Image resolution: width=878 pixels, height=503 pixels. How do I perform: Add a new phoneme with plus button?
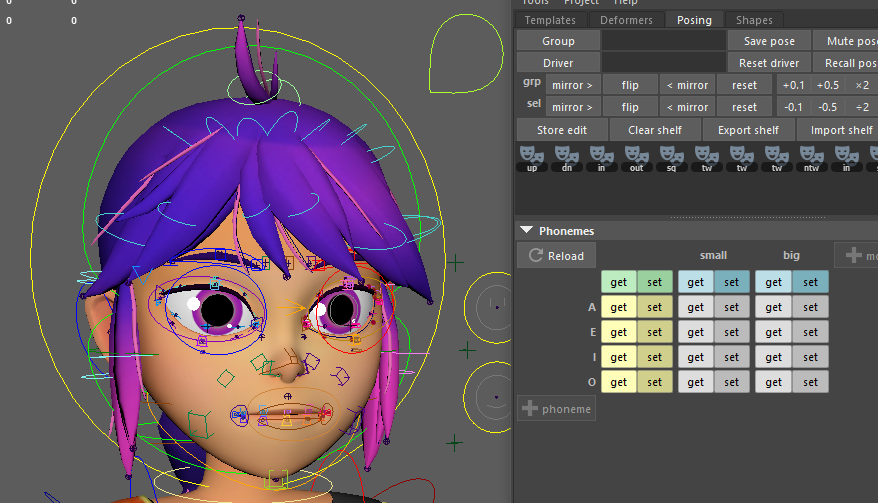pos(557,409)
